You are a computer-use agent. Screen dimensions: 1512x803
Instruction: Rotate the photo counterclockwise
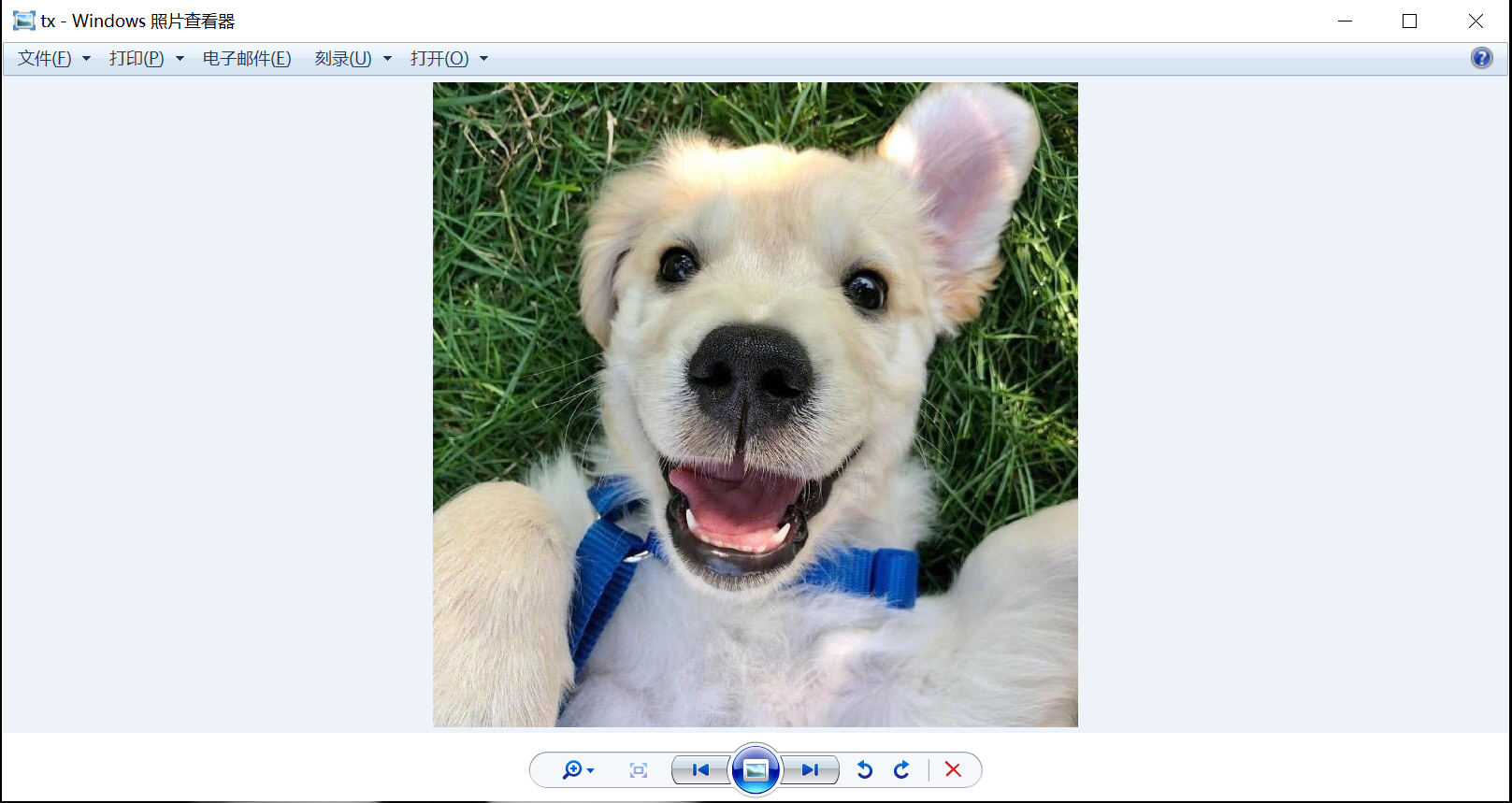(865, 770)
